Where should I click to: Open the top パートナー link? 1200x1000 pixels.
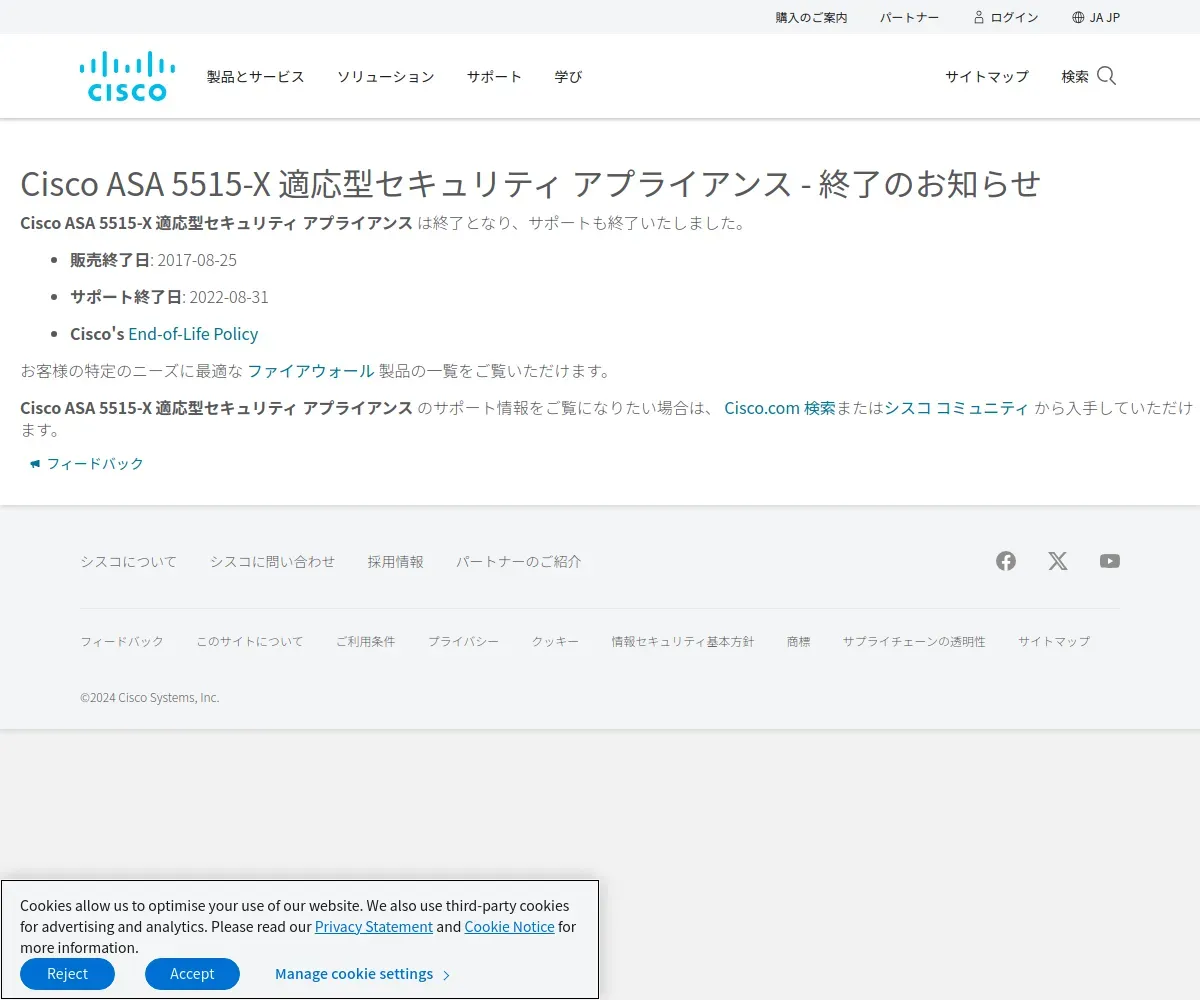click(909, 17)
